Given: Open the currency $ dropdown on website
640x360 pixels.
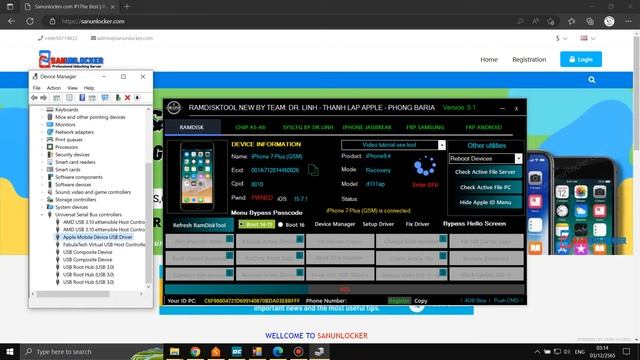Looking at the screenshot, I should pos(562,38).
